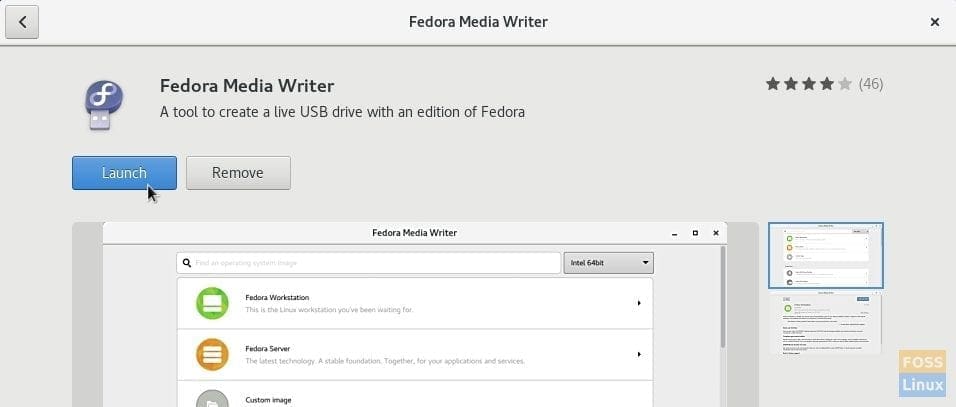Screen dimensions: 956x407
Task: Close the previewed Fedora Media Writer window
Action: tap(716, 233)
